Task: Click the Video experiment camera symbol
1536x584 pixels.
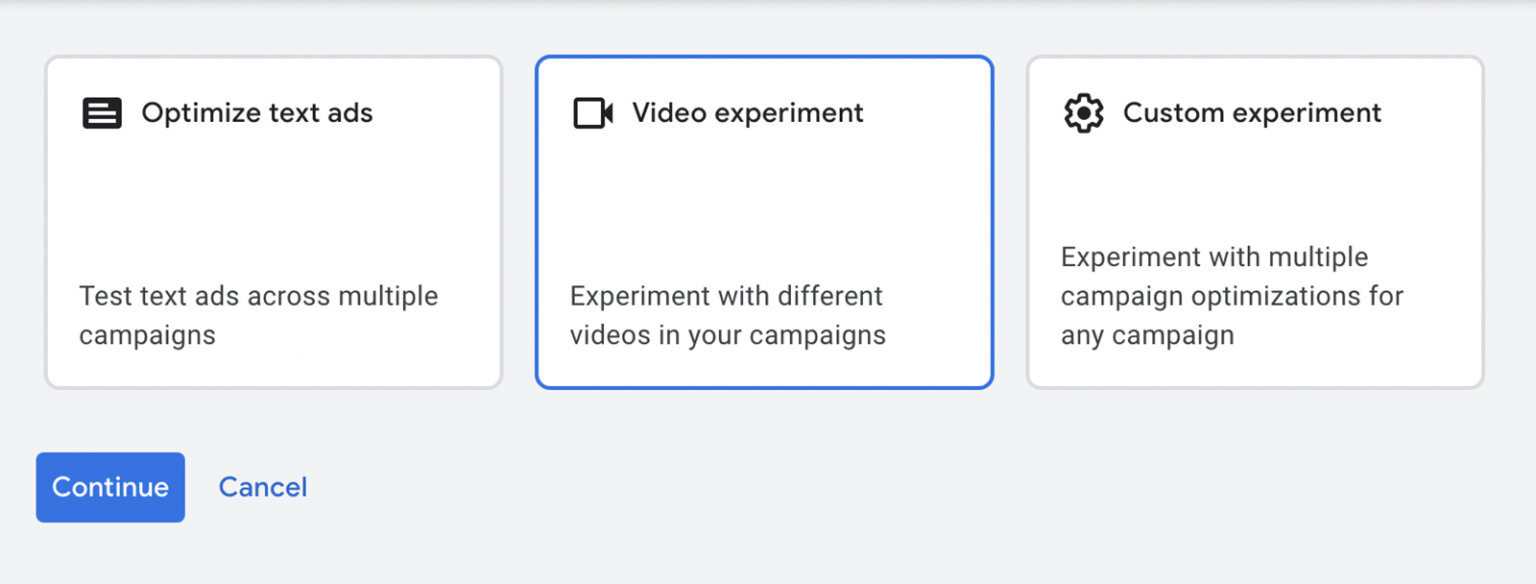Action: [591, 112]
